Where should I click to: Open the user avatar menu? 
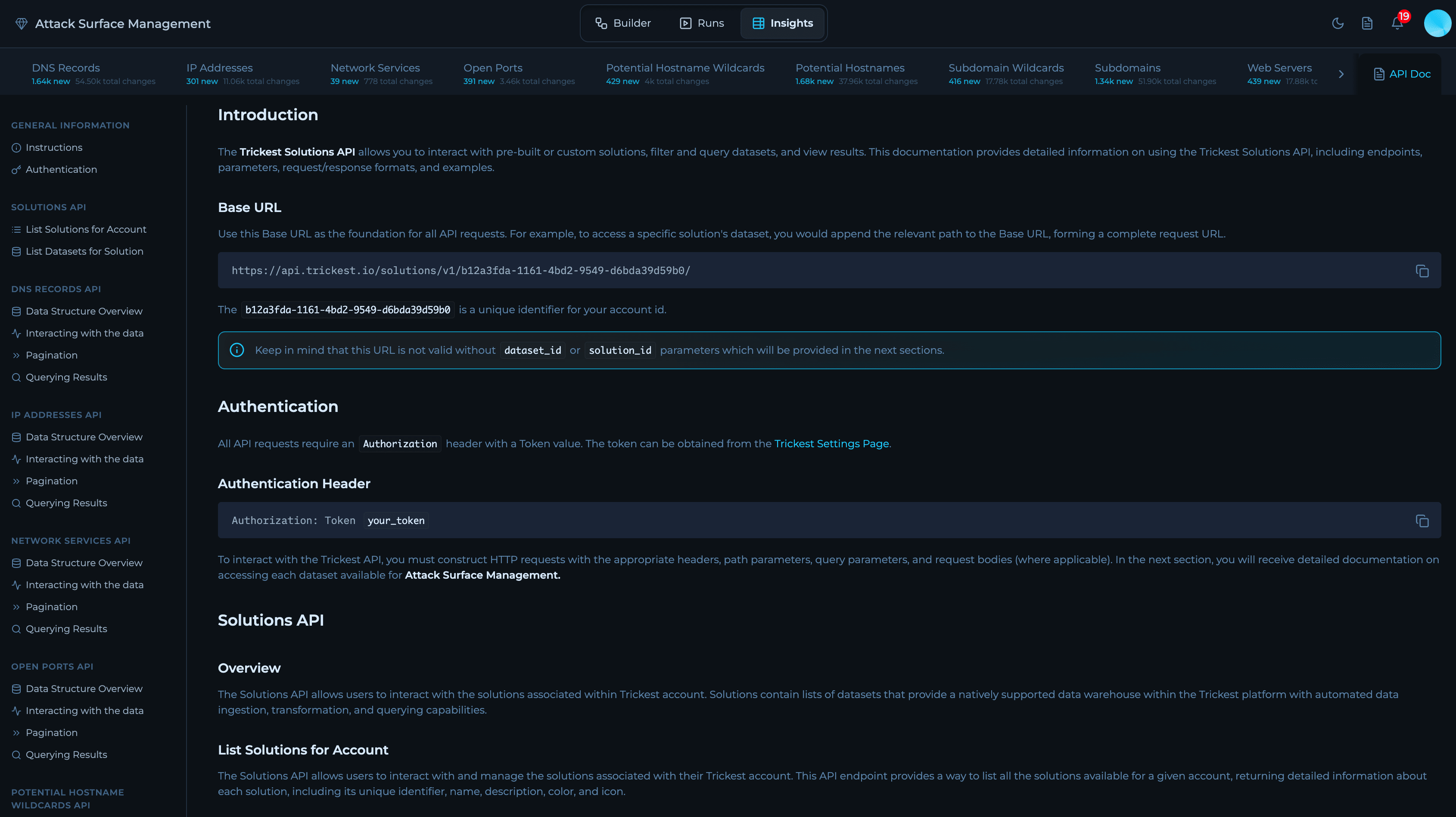pyautogui.click(x=1437, y=23)
